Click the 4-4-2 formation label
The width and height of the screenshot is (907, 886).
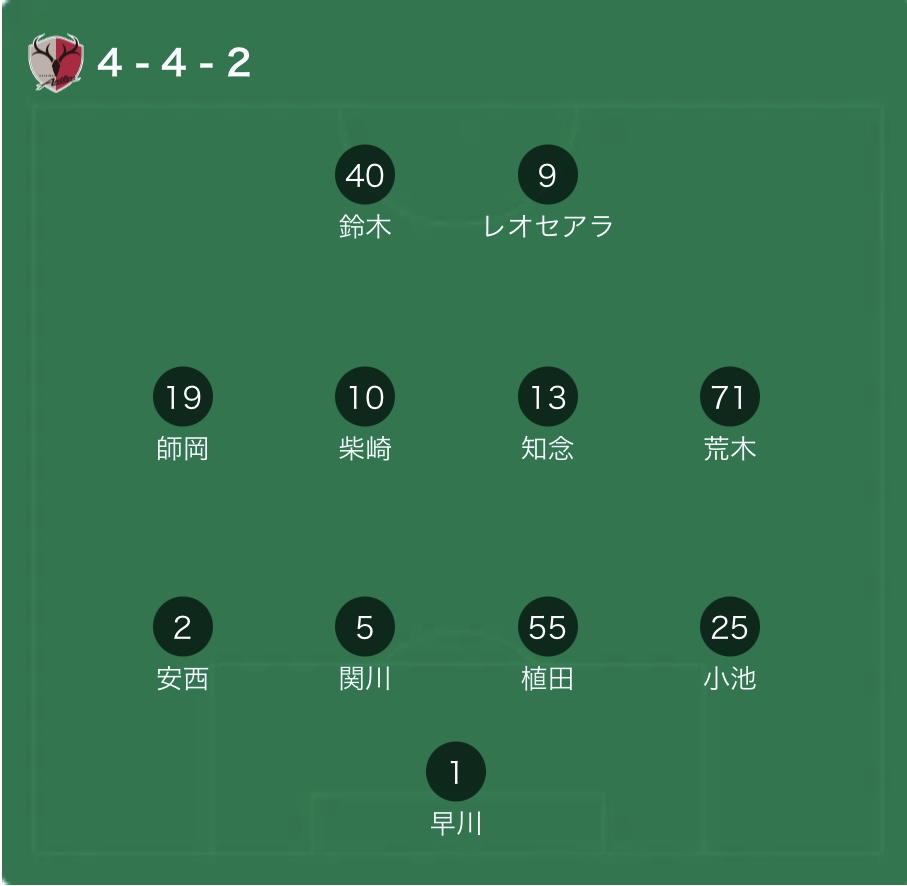(174, 62)
